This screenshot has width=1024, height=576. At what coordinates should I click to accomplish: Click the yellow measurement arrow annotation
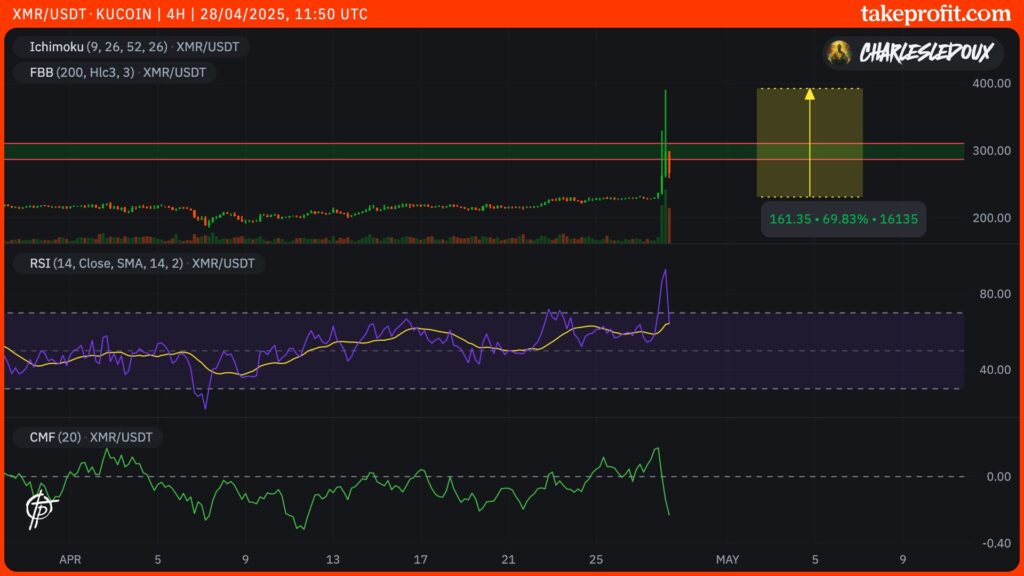812,140
